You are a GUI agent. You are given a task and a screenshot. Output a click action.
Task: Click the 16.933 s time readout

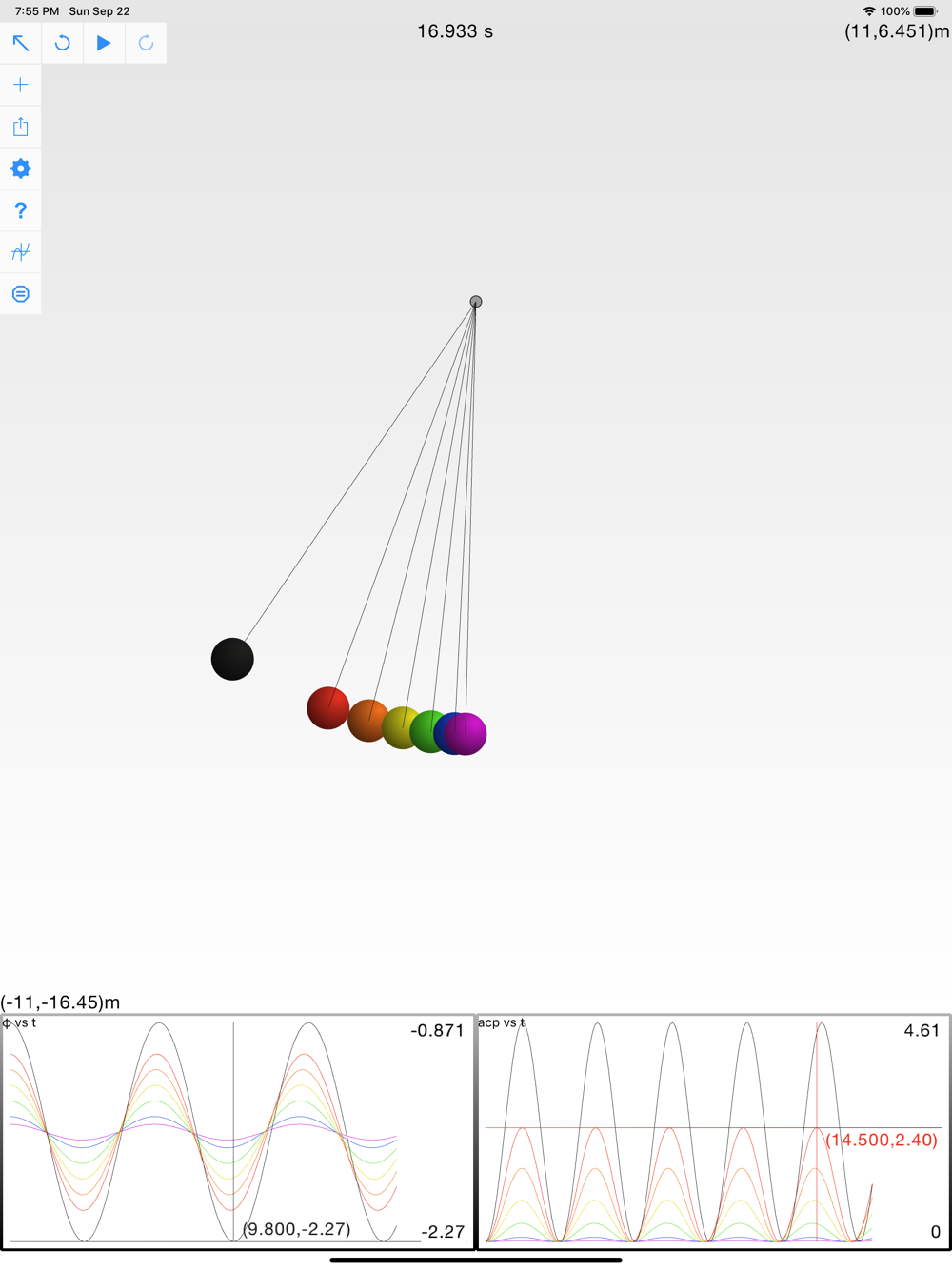pyautogui.click(x=455, y=31)
